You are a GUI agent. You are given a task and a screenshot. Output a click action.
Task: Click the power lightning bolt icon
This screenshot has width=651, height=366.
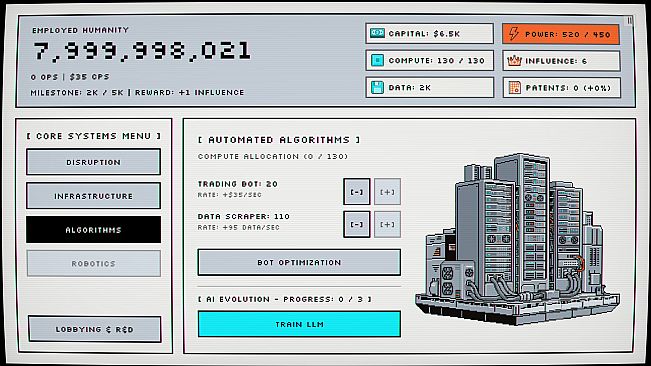coord(514,34)
